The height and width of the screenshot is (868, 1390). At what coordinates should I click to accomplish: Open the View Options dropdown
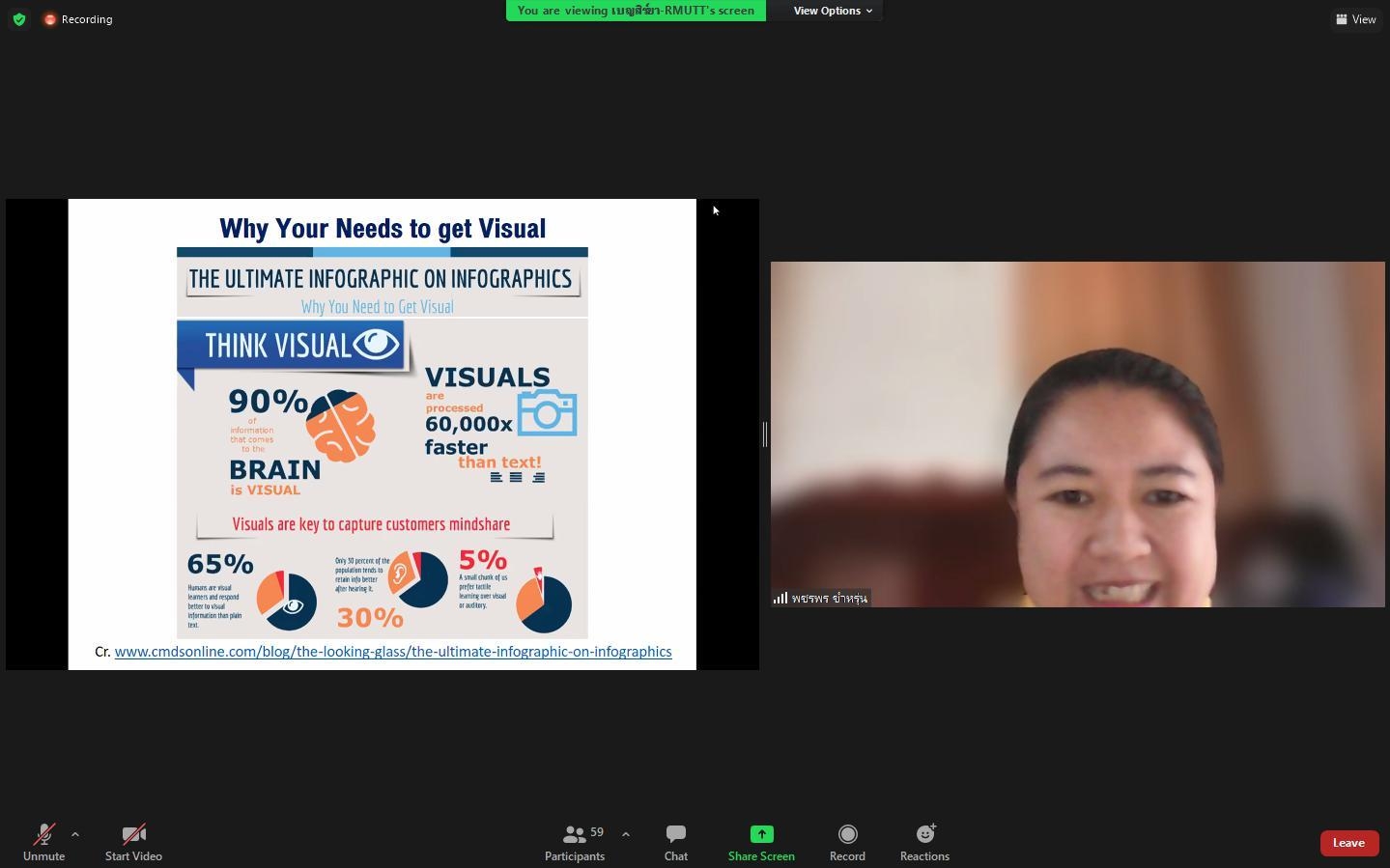tap(833, 11)
